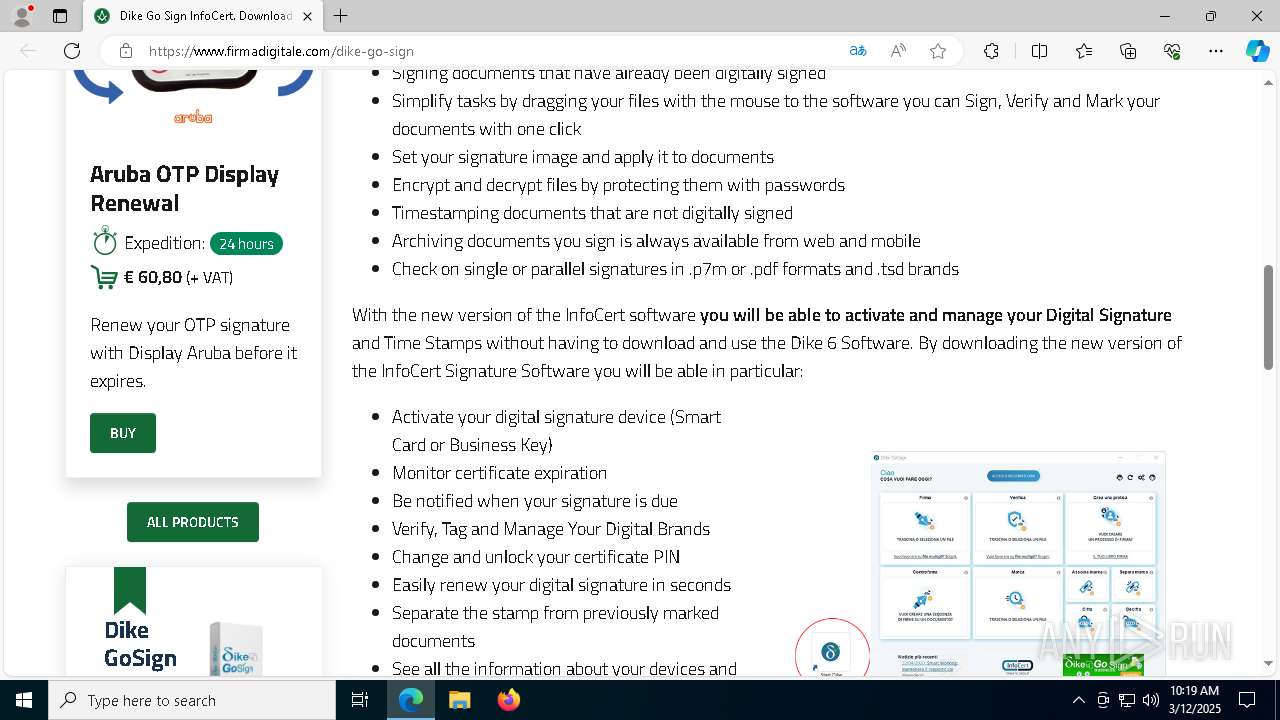
Task: Click scrollbar down arrow
Action: tap(1269, 663)
